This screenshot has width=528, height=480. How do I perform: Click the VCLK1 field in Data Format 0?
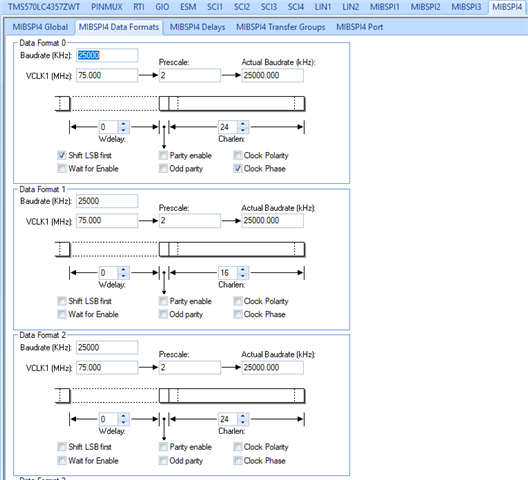107,75
